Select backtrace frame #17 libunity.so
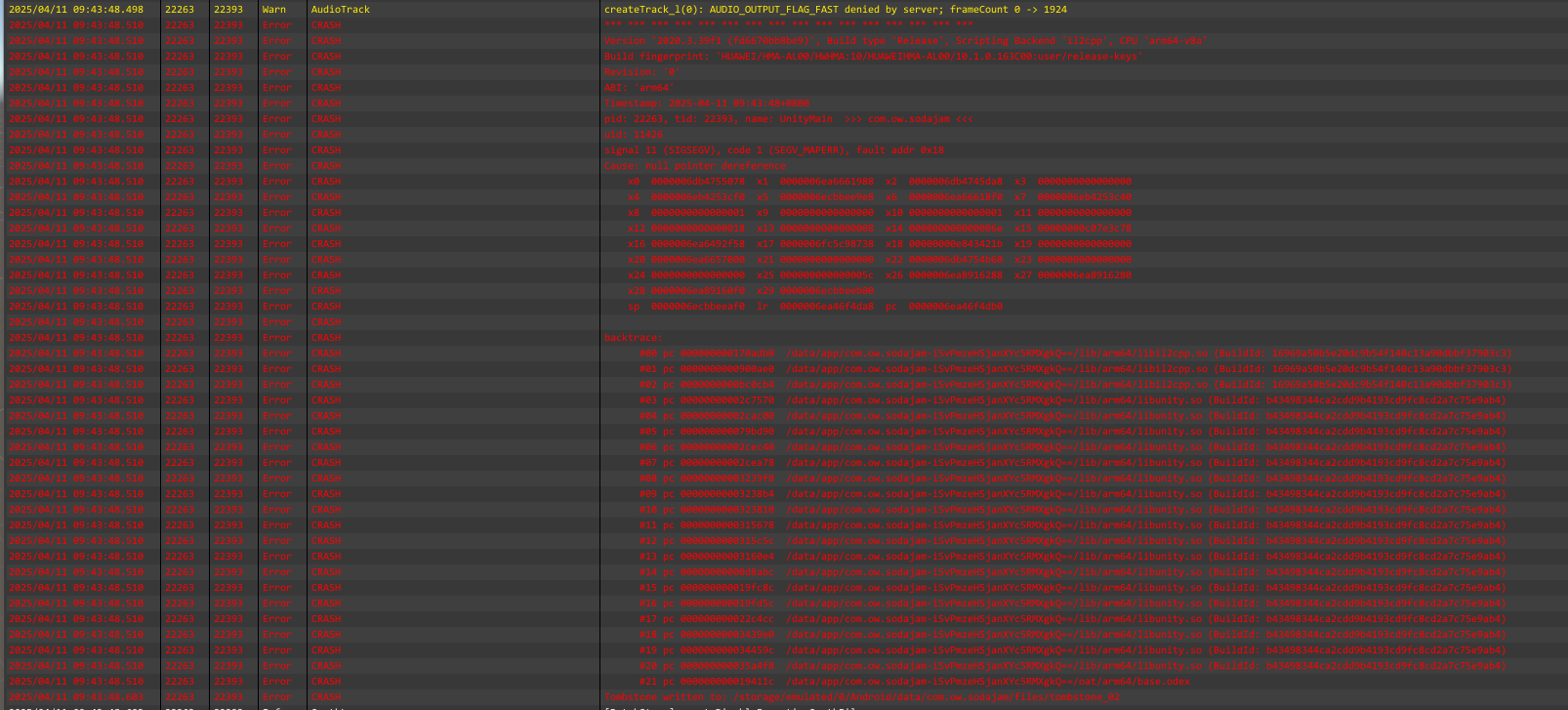 click(1073, 619)
